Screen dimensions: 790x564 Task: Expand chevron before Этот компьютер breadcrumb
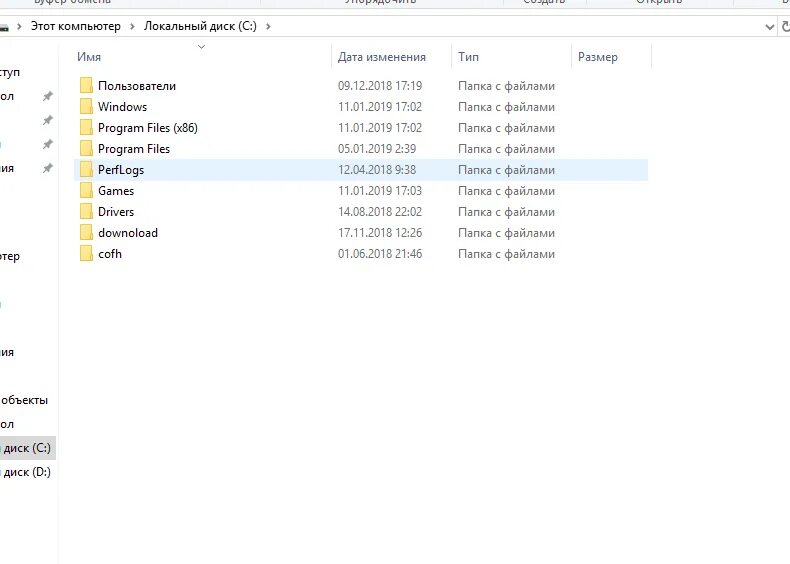[19, 26]
